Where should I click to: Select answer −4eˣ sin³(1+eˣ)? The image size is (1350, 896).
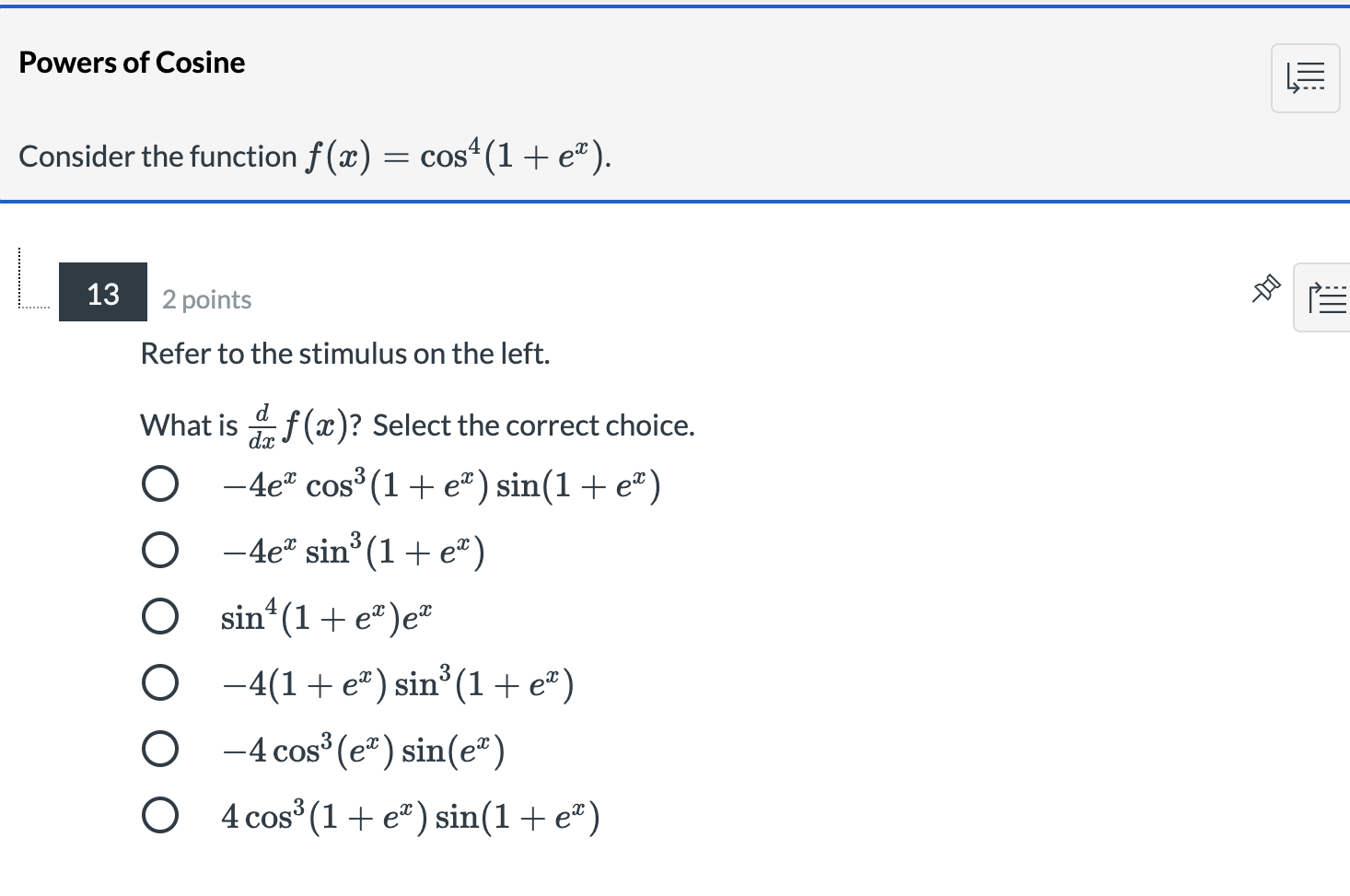160,549
